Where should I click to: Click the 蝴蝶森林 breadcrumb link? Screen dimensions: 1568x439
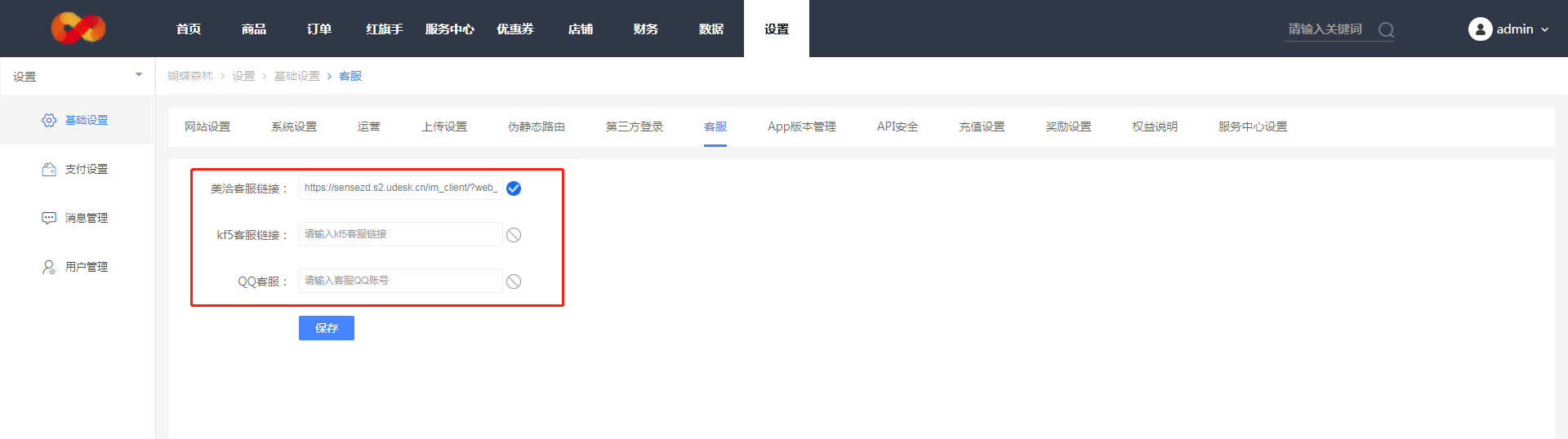tap(190, 76)
